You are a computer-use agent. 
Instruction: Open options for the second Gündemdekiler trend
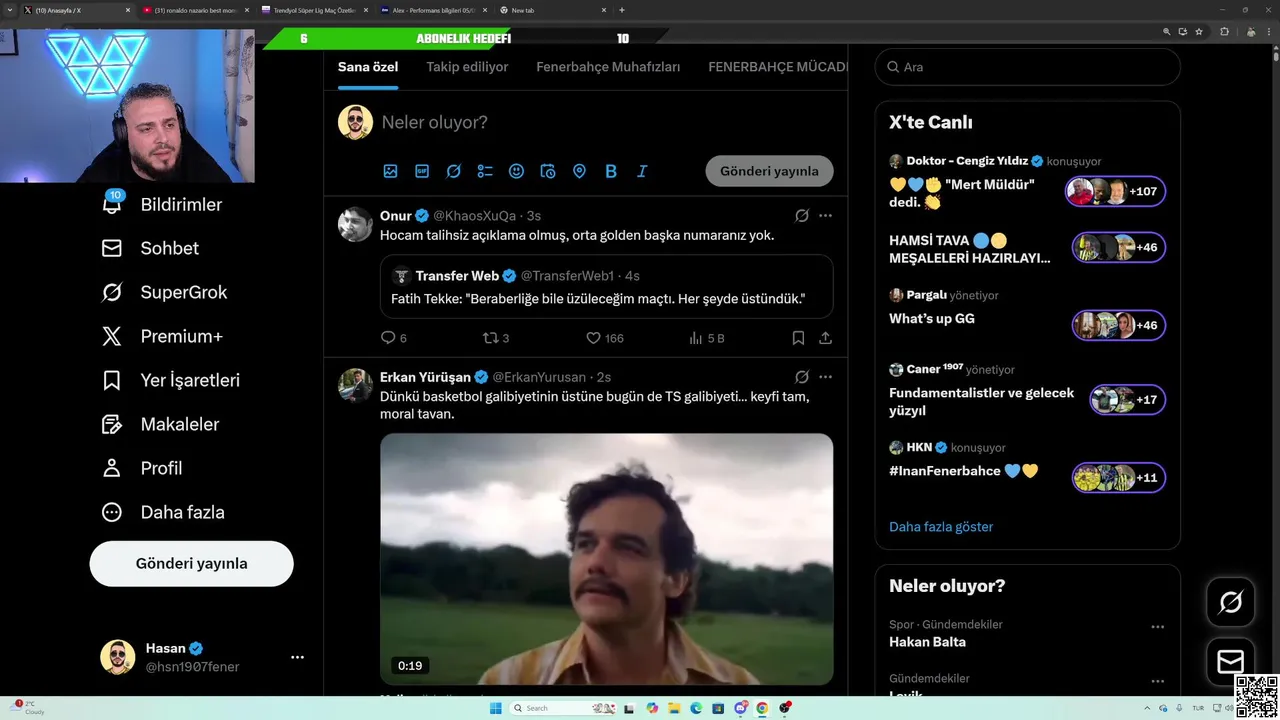click(1157, 681)
